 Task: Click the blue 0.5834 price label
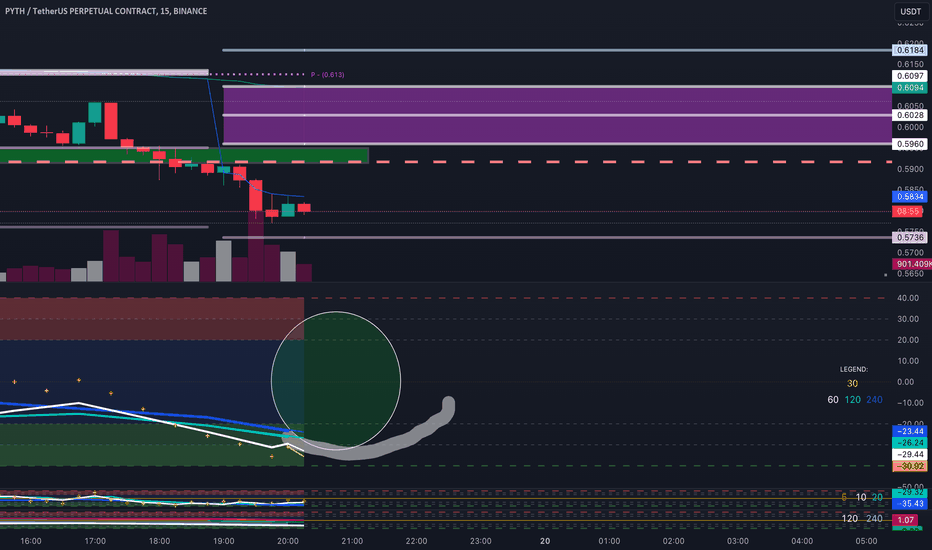tap(910, 197)
